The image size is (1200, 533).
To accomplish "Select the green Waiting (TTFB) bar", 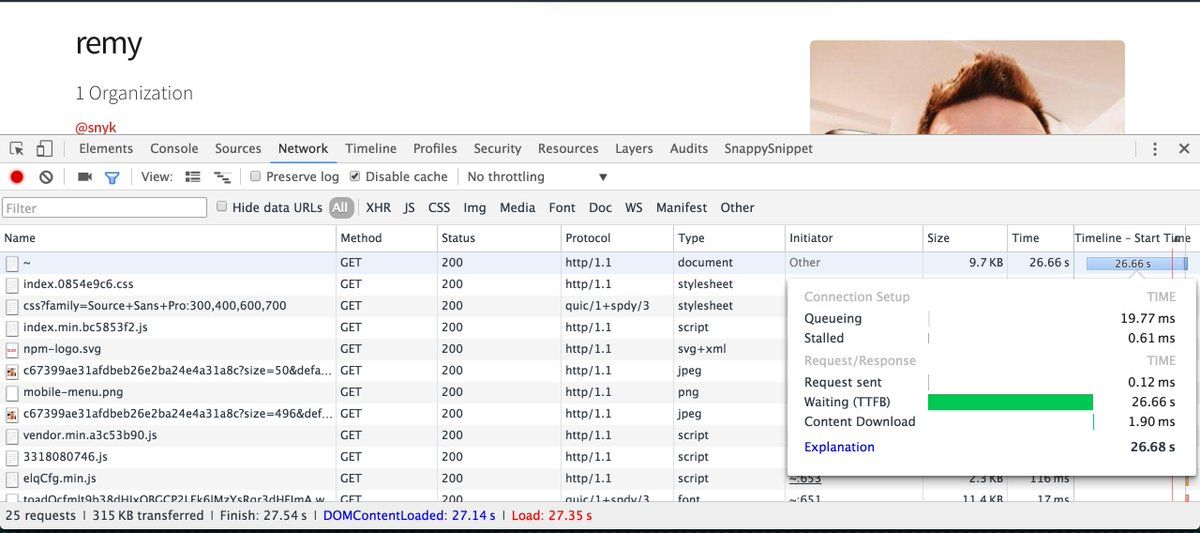I will point(1010,402).
